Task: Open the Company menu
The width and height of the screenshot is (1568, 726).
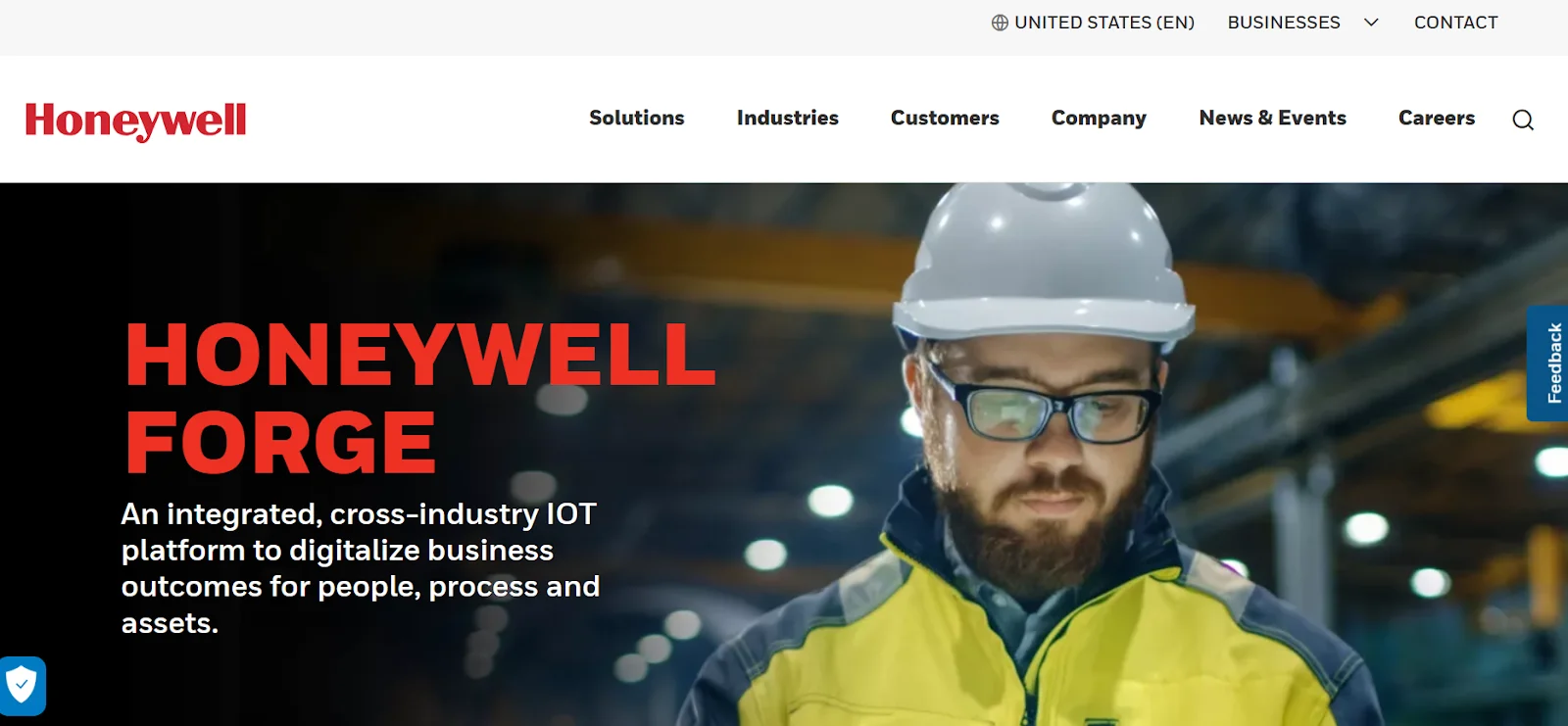Action: (1099, 119)
